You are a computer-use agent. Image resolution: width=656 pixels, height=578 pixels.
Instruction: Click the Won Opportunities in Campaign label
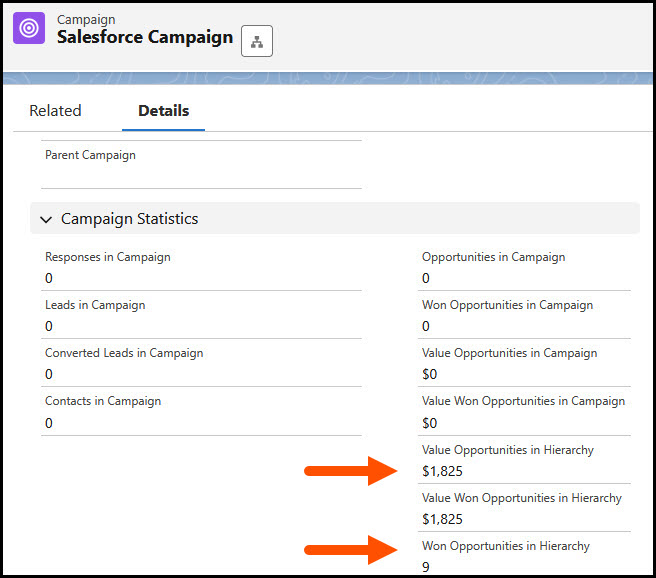coord(507,305)
